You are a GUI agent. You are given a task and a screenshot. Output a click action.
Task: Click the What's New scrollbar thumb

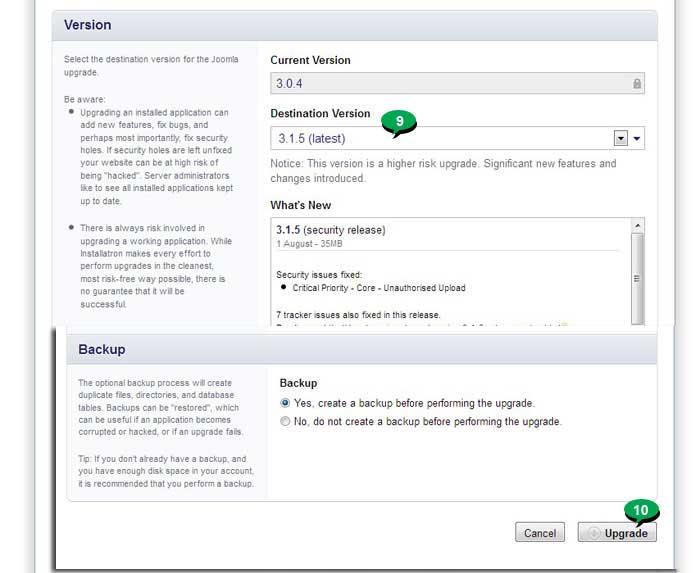point(638,278)
